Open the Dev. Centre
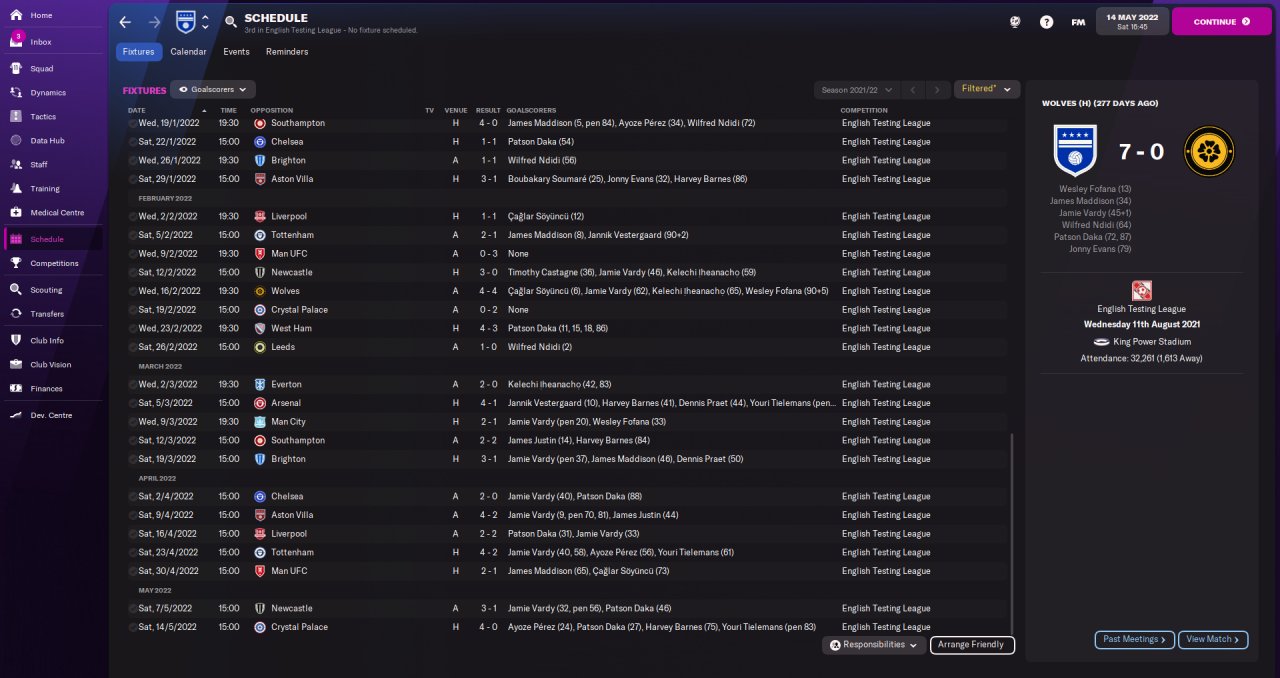This screenshot has height=678, width=1280. pyautogui.click(x=52, y=415)
